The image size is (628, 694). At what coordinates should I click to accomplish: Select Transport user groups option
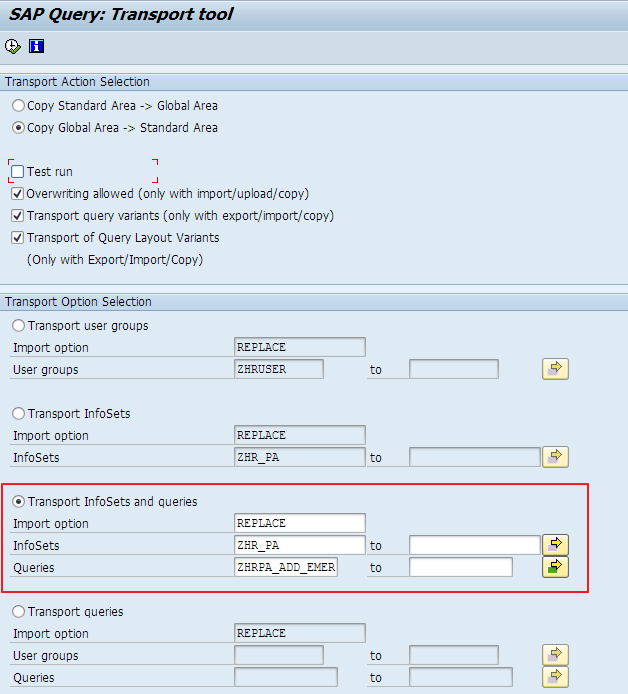[18, 326]
